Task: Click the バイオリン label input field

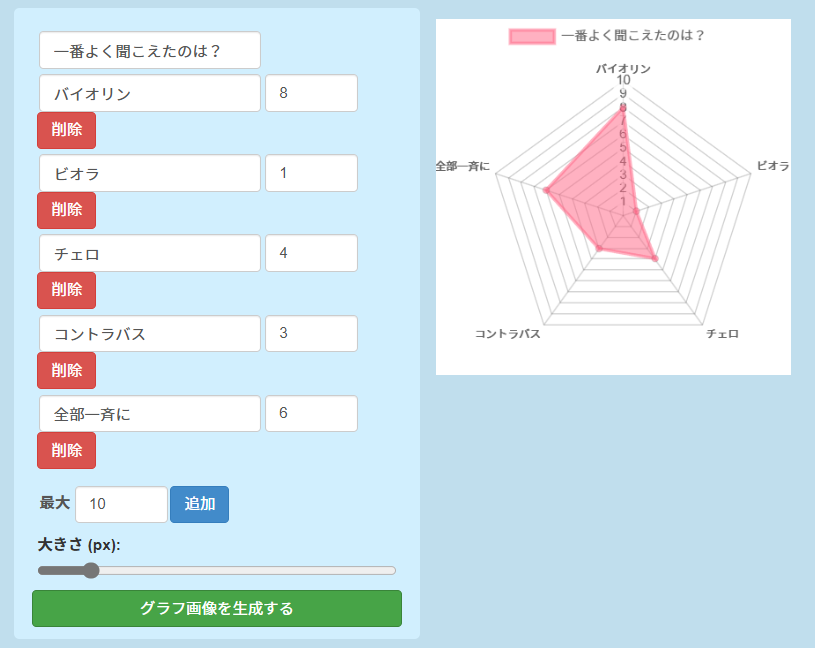Action: point(150,93)
